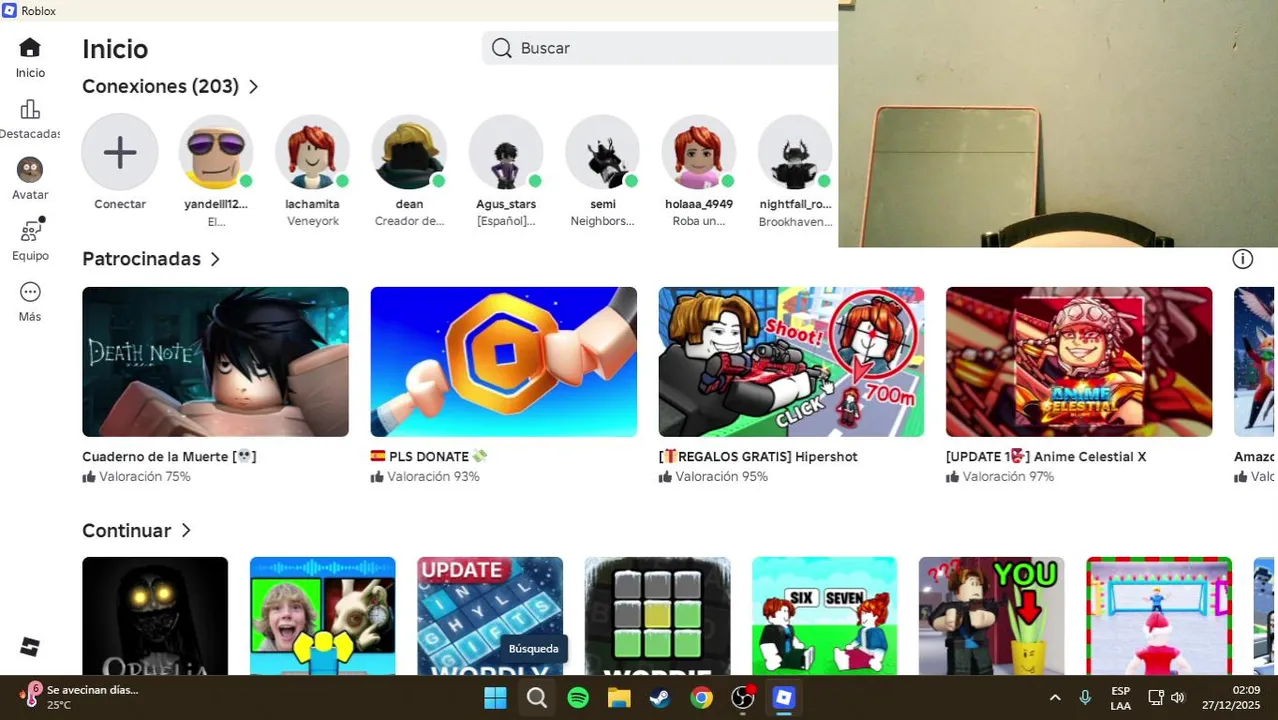Screen dimensions: 1278x720
Task: Open OBS Studio from the taskbar
Action: point(743,698)
